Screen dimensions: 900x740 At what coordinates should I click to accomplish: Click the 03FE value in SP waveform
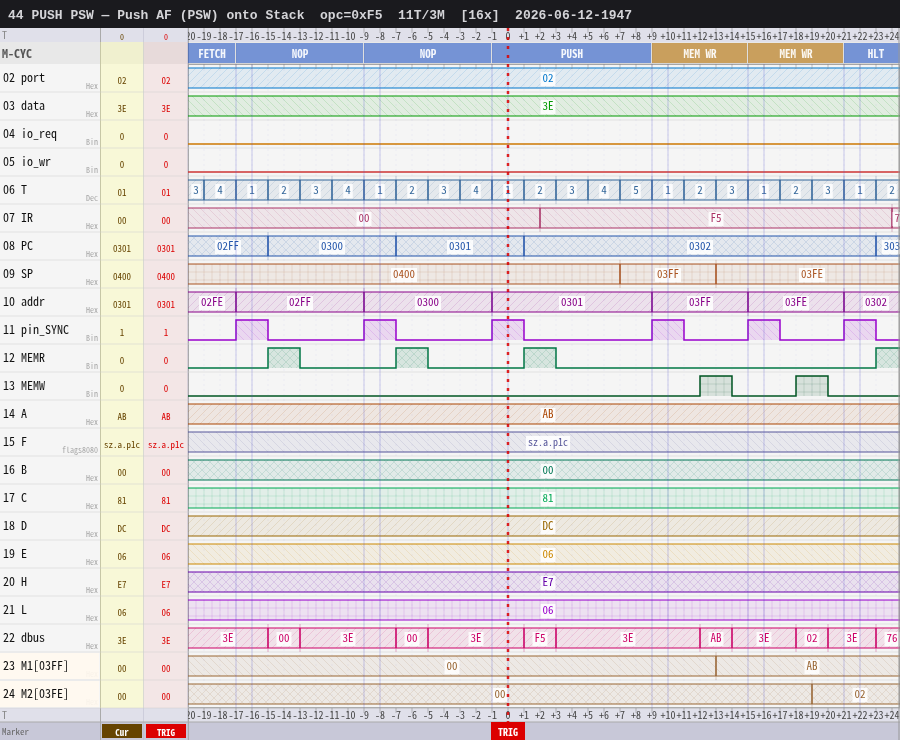click(x=812, y=274)
